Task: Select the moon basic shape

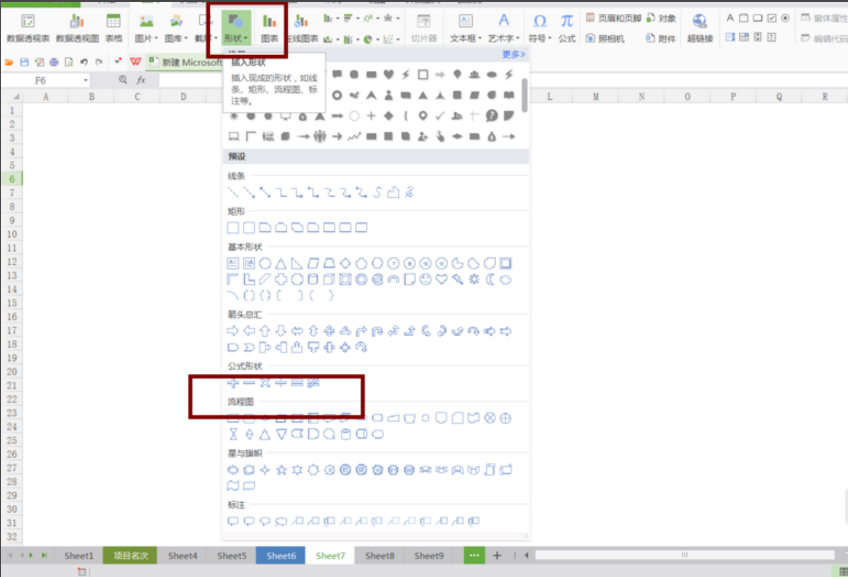Action: (490, 280)
